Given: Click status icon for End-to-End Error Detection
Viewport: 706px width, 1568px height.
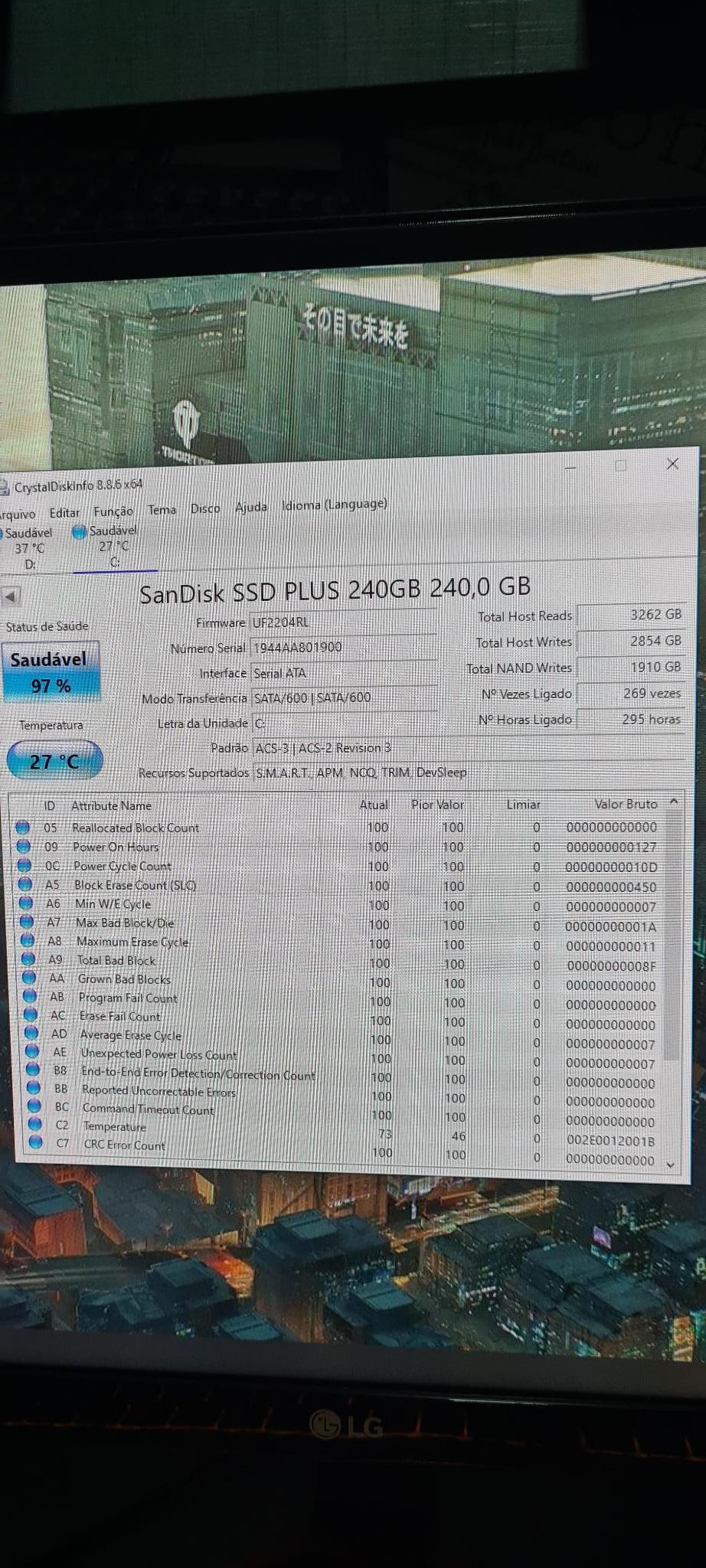Looking at the screenshot, I should pos(32,1069).
